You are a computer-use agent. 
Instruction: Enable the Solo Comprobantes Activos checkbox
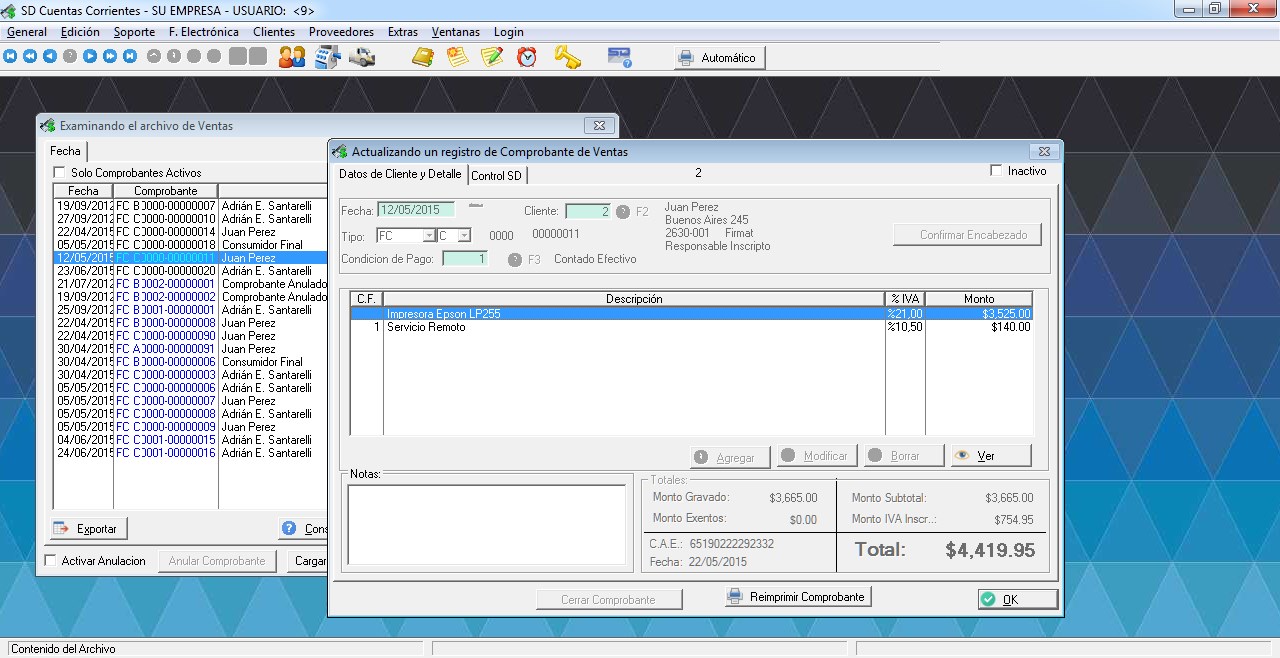tap(60, 173)
